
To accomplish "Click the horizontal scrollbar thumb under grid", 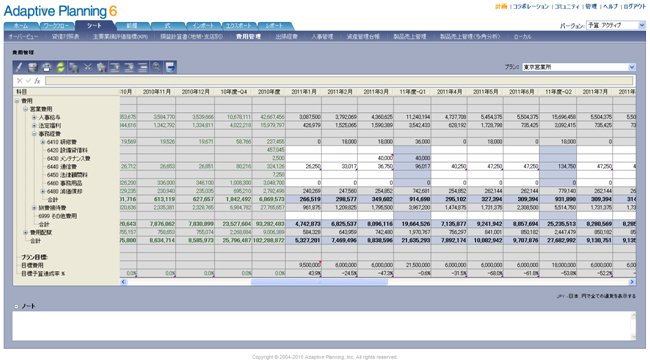I will click(x=319, y=282).
